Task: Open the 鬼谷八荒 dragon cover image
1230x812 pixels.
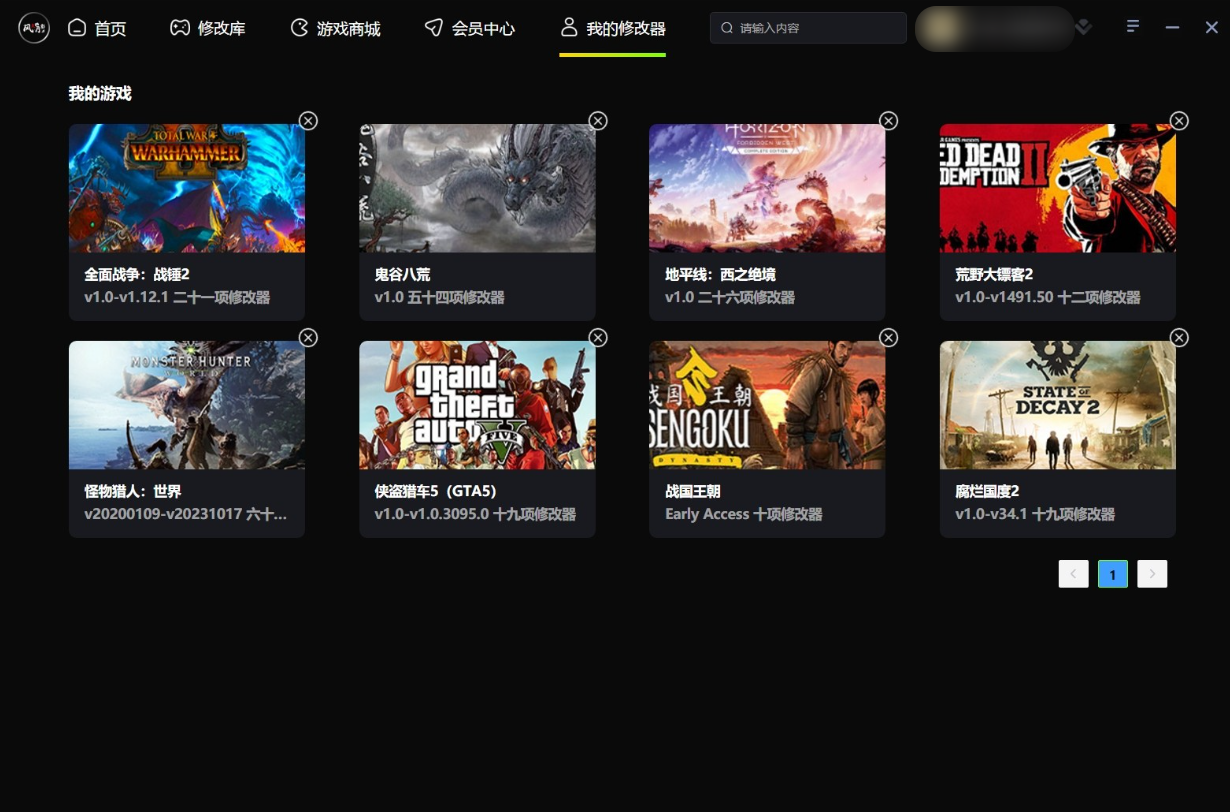Action: click(x=477, y=188)
